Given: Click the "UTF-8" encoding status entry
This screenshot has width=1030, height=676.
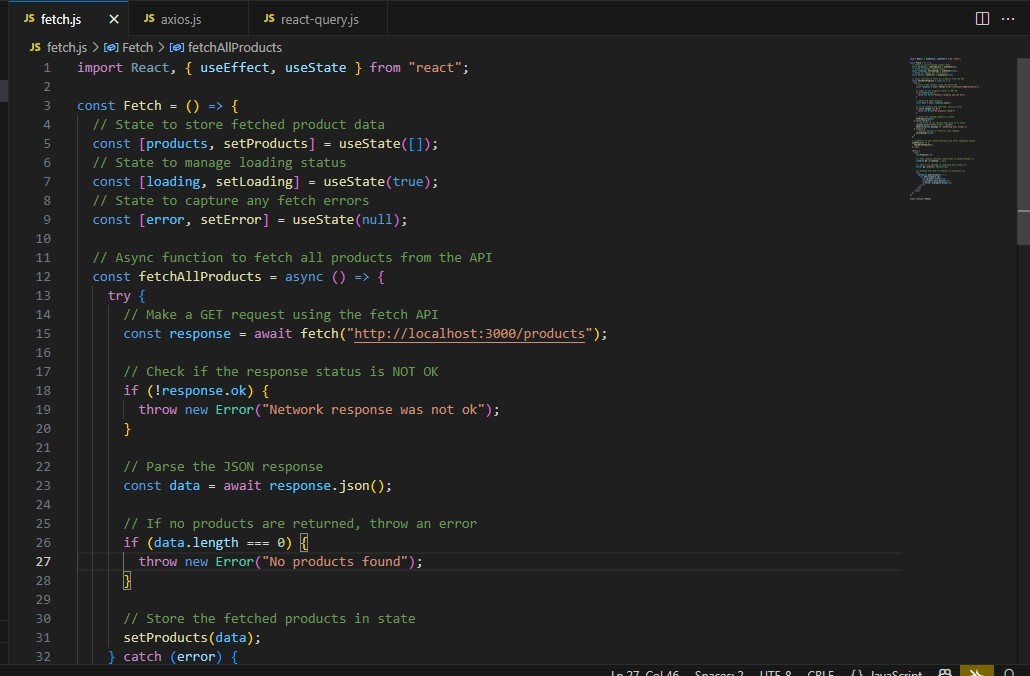Looking at the screenshot, I should [775, 672].
